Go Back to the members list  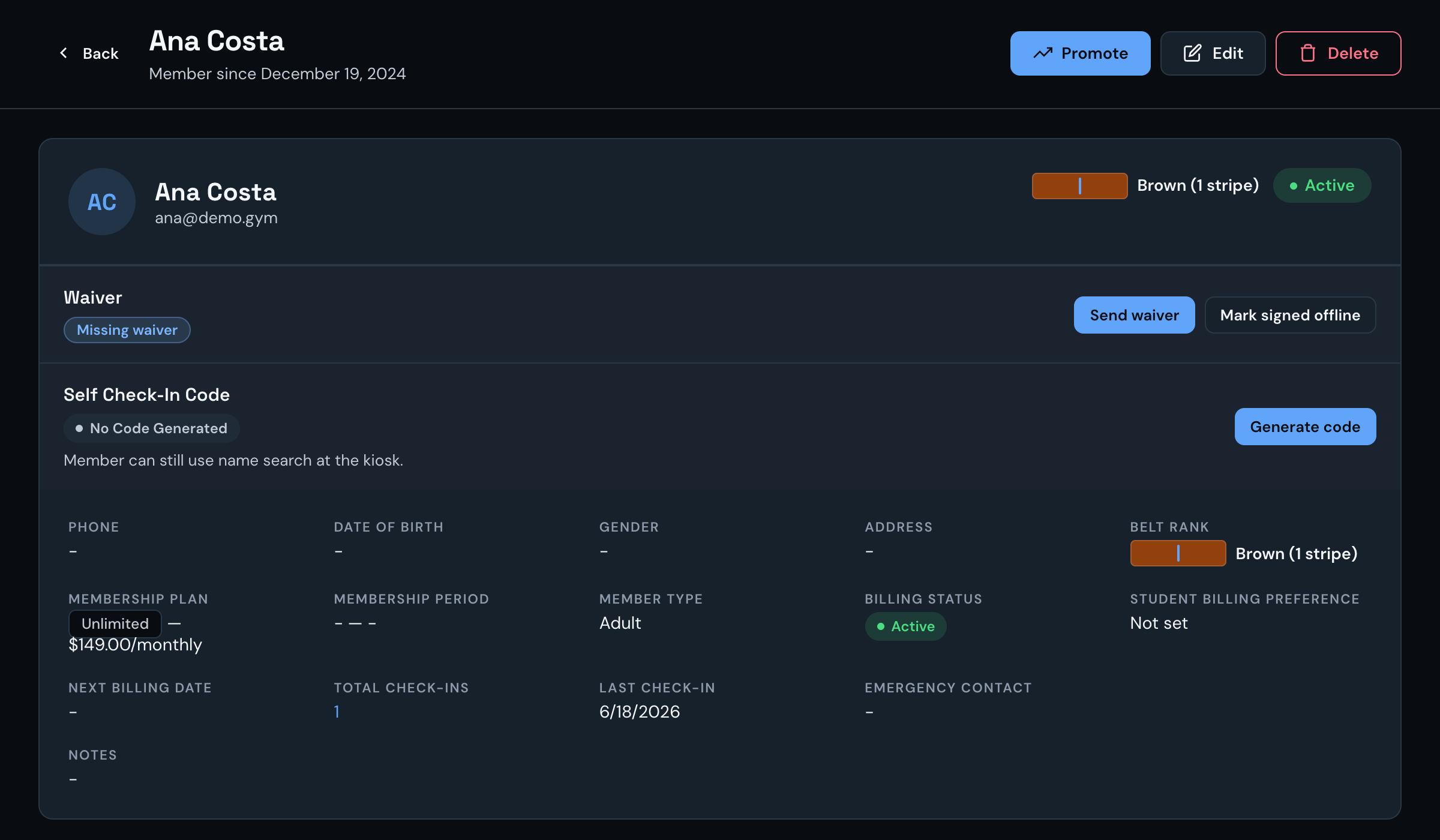89,53
